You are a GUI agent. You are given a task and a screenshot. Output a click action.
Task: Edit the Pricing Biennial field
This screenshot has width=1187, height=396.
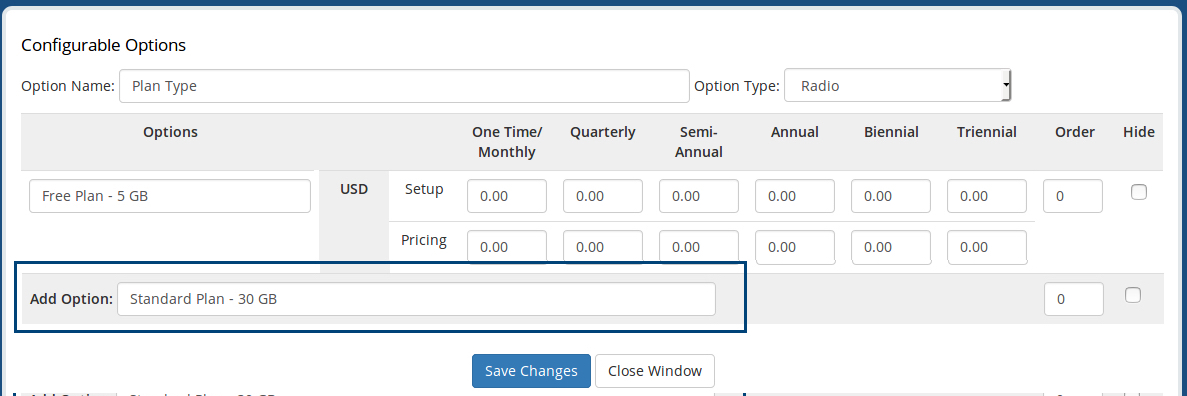tap(891, 247)
